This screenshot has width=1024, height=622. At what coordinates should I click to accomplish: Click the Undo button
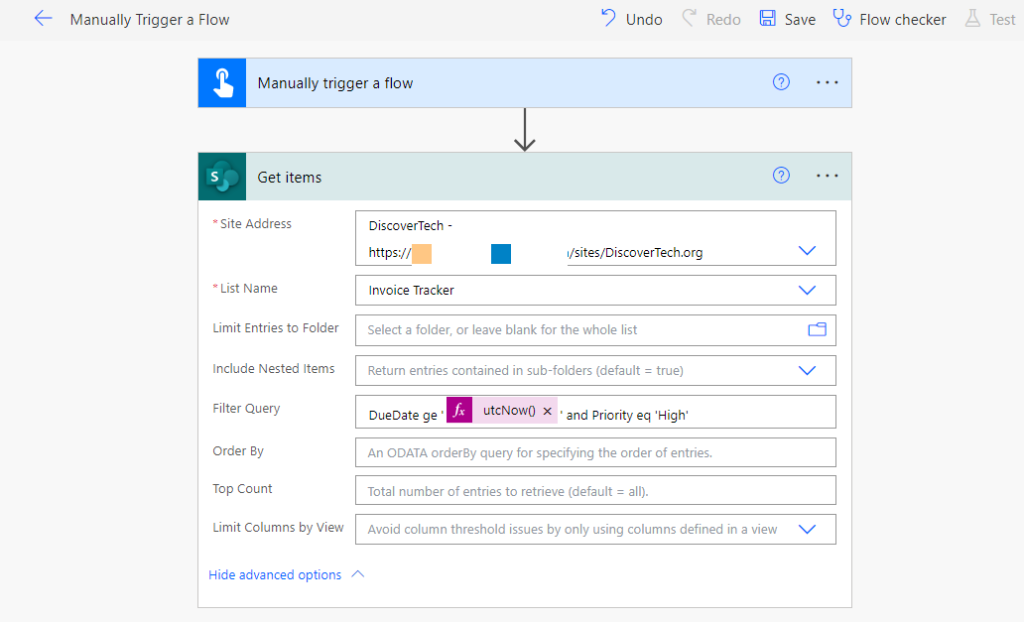pos(632,19)
